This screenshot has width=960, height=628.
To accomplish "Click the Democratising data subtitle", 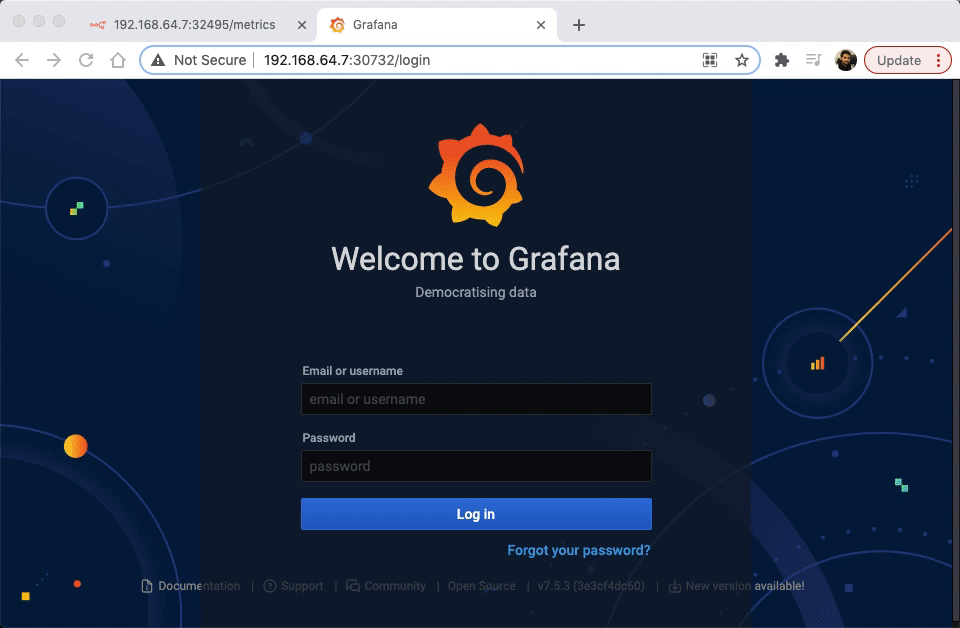I will tap(476, 292).
